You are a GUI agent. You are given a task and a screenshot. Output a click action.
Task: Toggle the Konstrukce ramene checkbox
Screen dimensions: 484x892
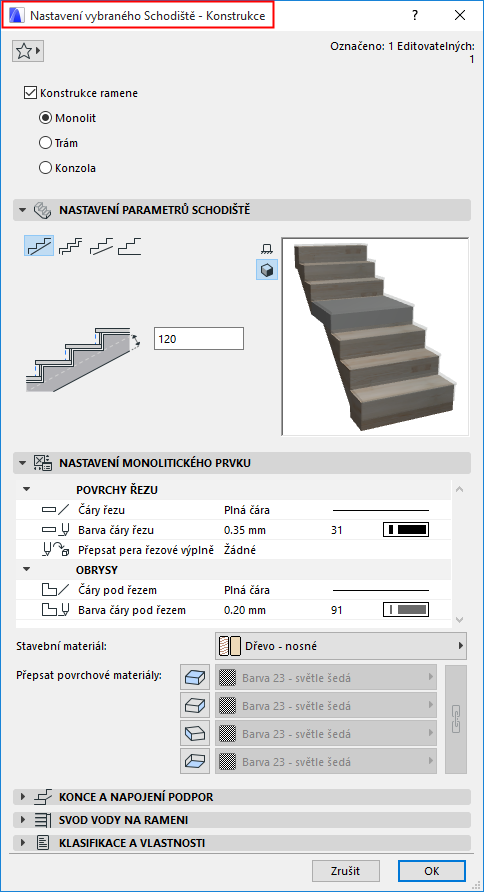pyautogui.click(x=30, y=93)
